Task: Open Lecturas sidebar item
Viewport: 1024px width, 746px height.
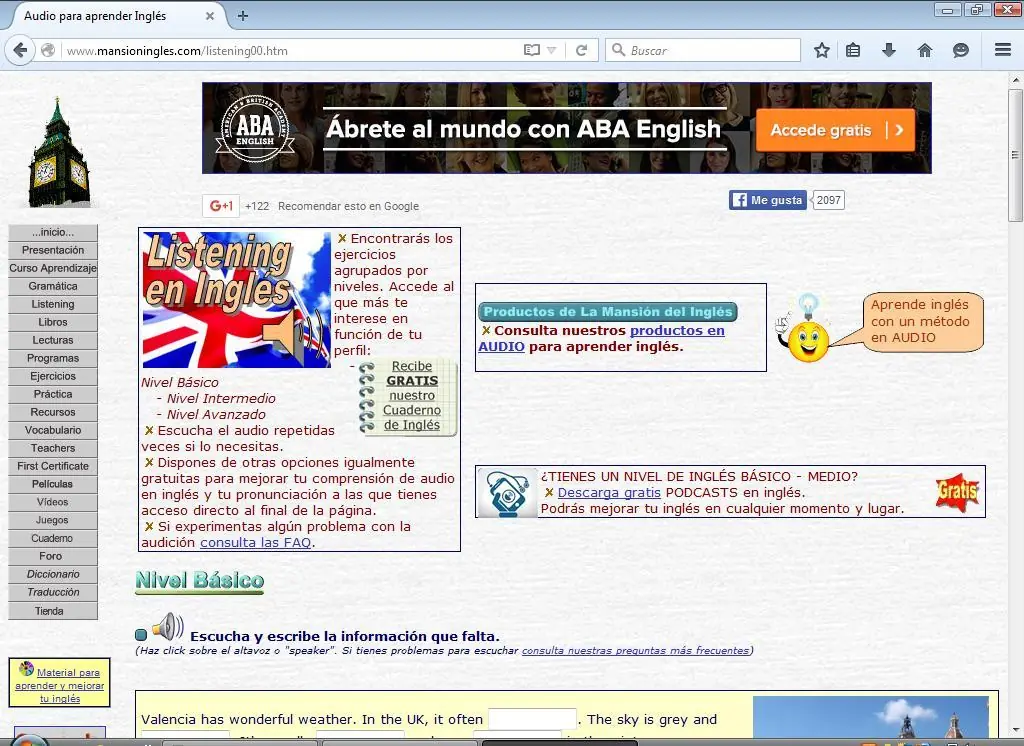Action: [x=53, y=340]
